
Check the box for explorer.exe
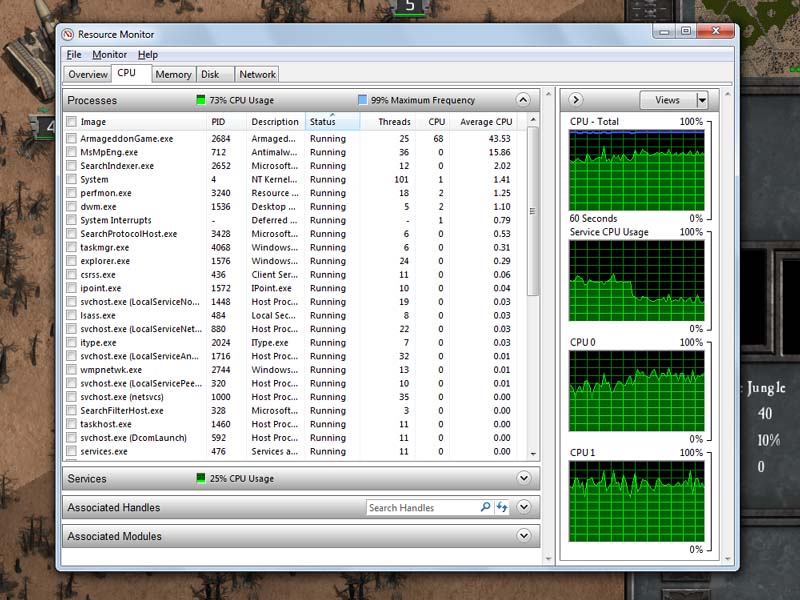click(x=71, y=261)
